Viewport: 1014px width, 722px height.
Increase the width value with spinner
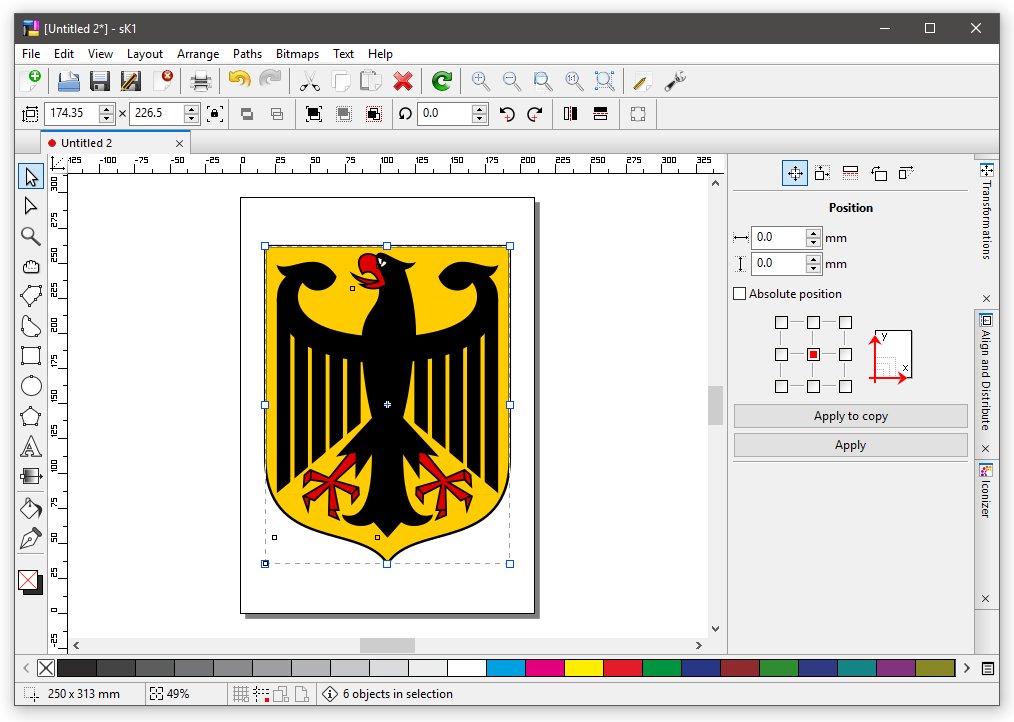pos(107,109)
